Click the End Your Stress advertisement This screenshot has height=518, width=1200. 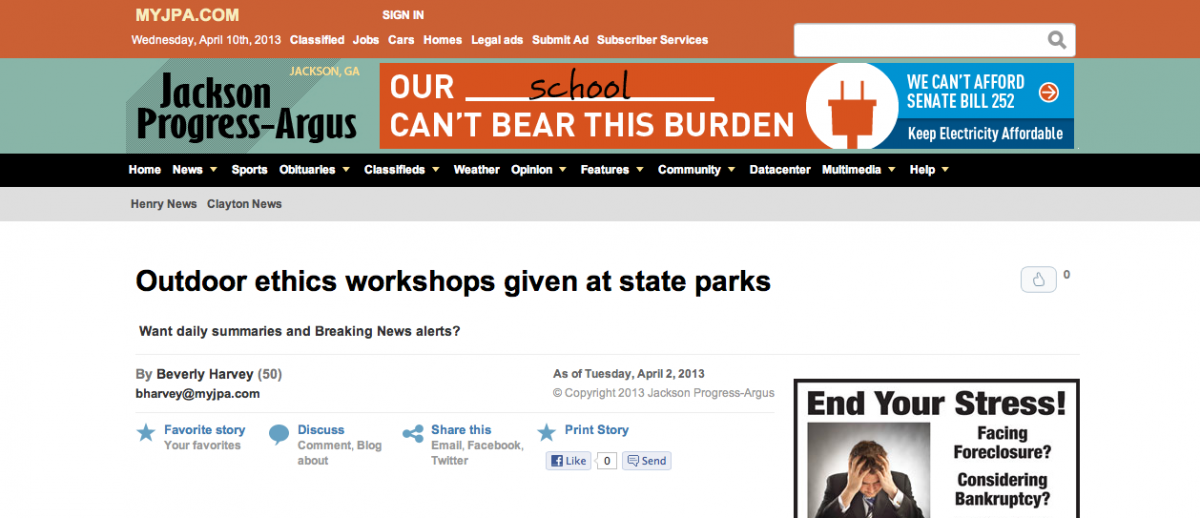(x=936, y=449)
